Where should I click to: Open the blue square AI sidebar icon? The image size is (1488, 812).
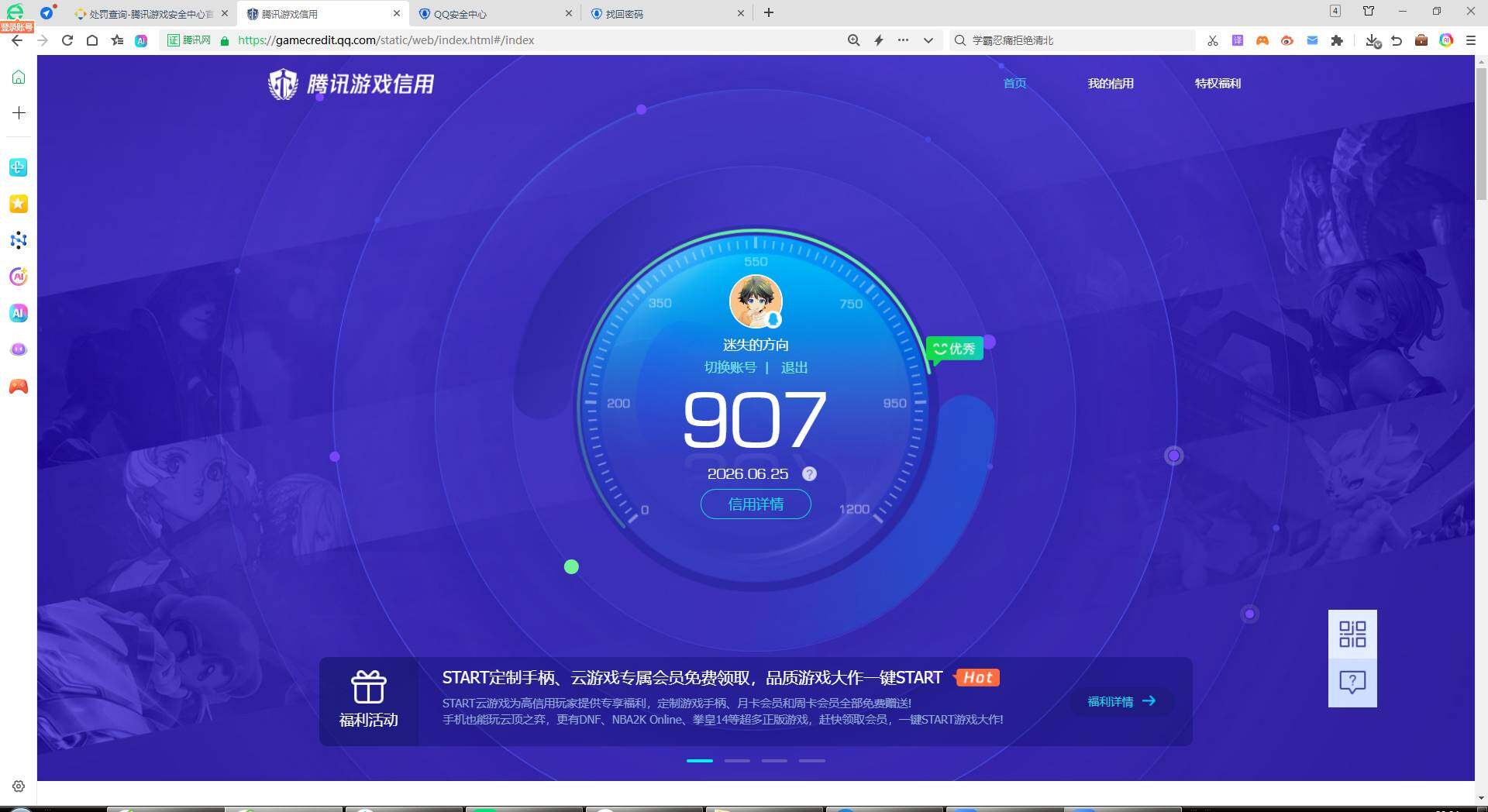[19, 313]
